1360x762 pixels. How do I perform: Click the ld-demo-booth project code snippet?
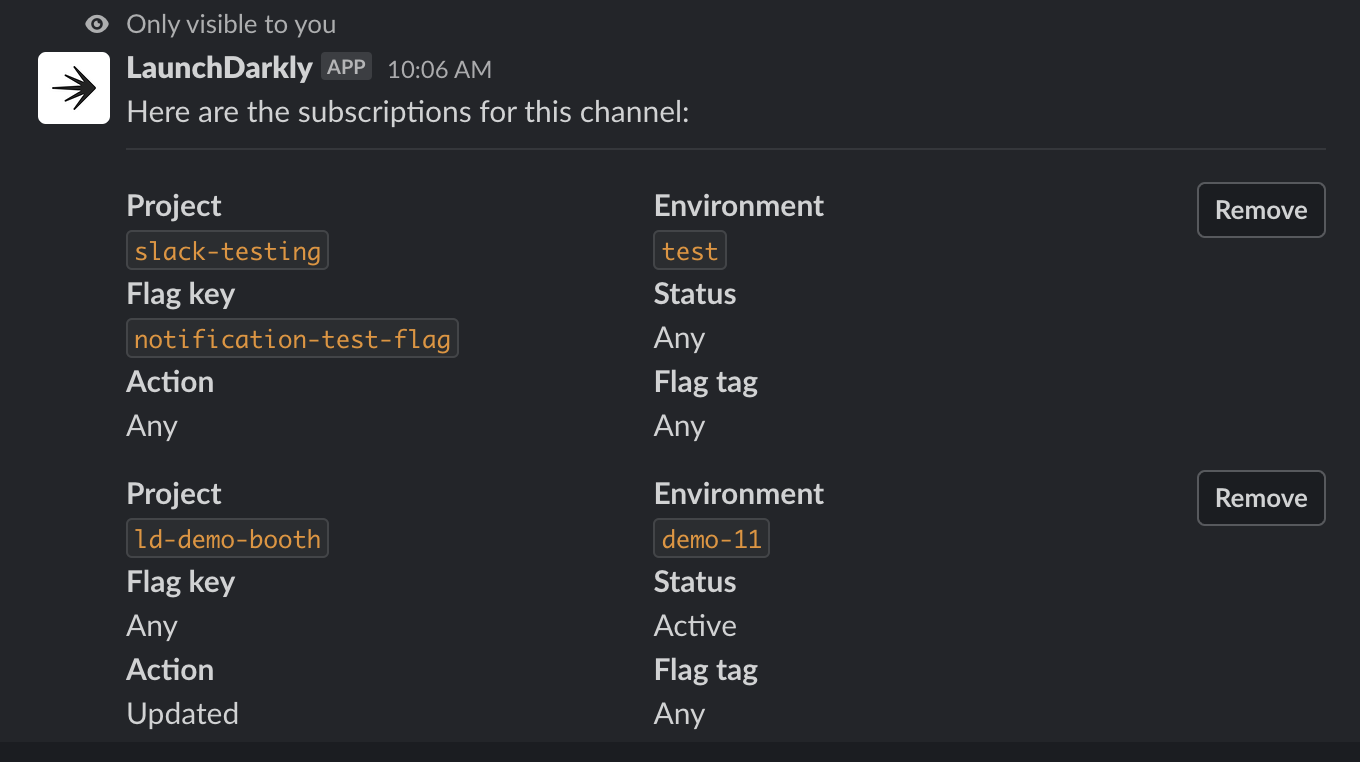227,538
